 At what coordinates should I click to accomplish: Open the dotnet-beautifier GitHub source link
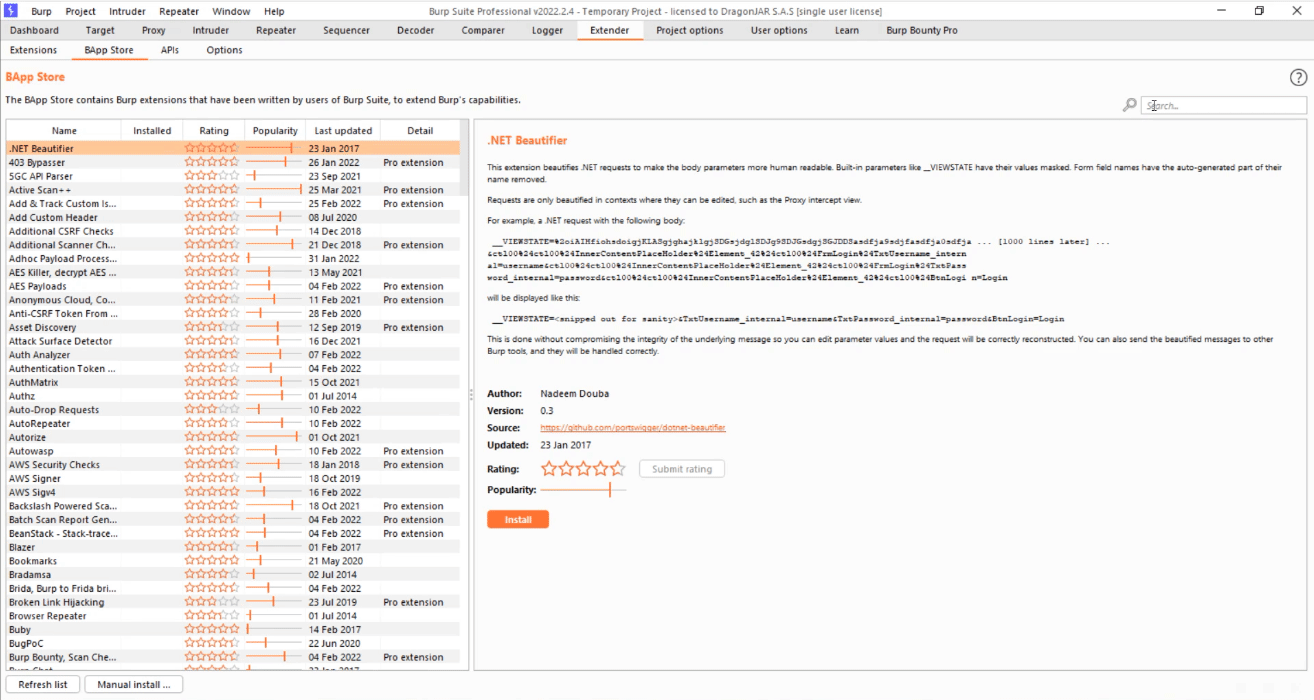pos(633,428)
